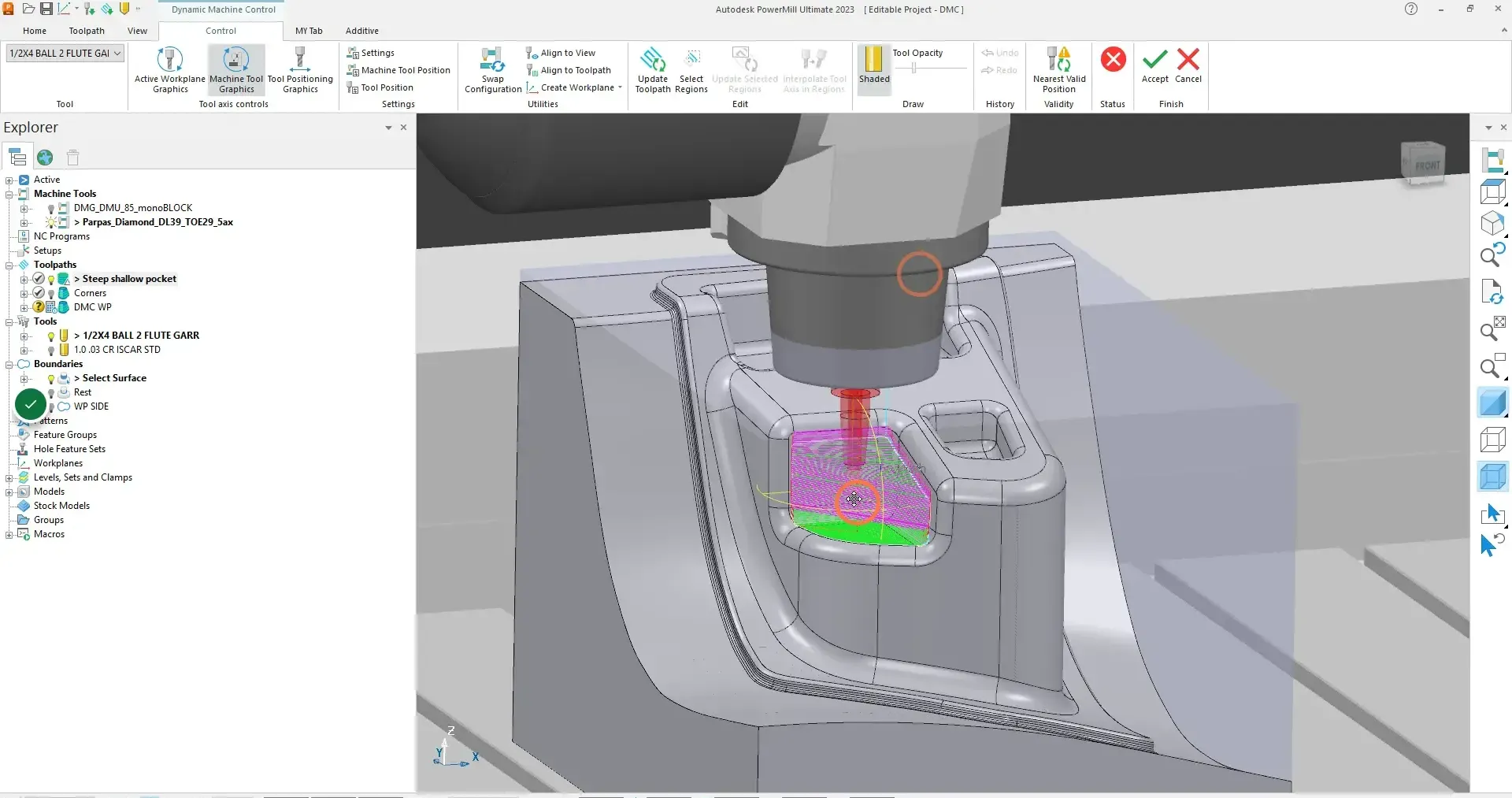
Task: Open the active tool dropdown 1/2X4 BALL
Action: coord(65,53)
